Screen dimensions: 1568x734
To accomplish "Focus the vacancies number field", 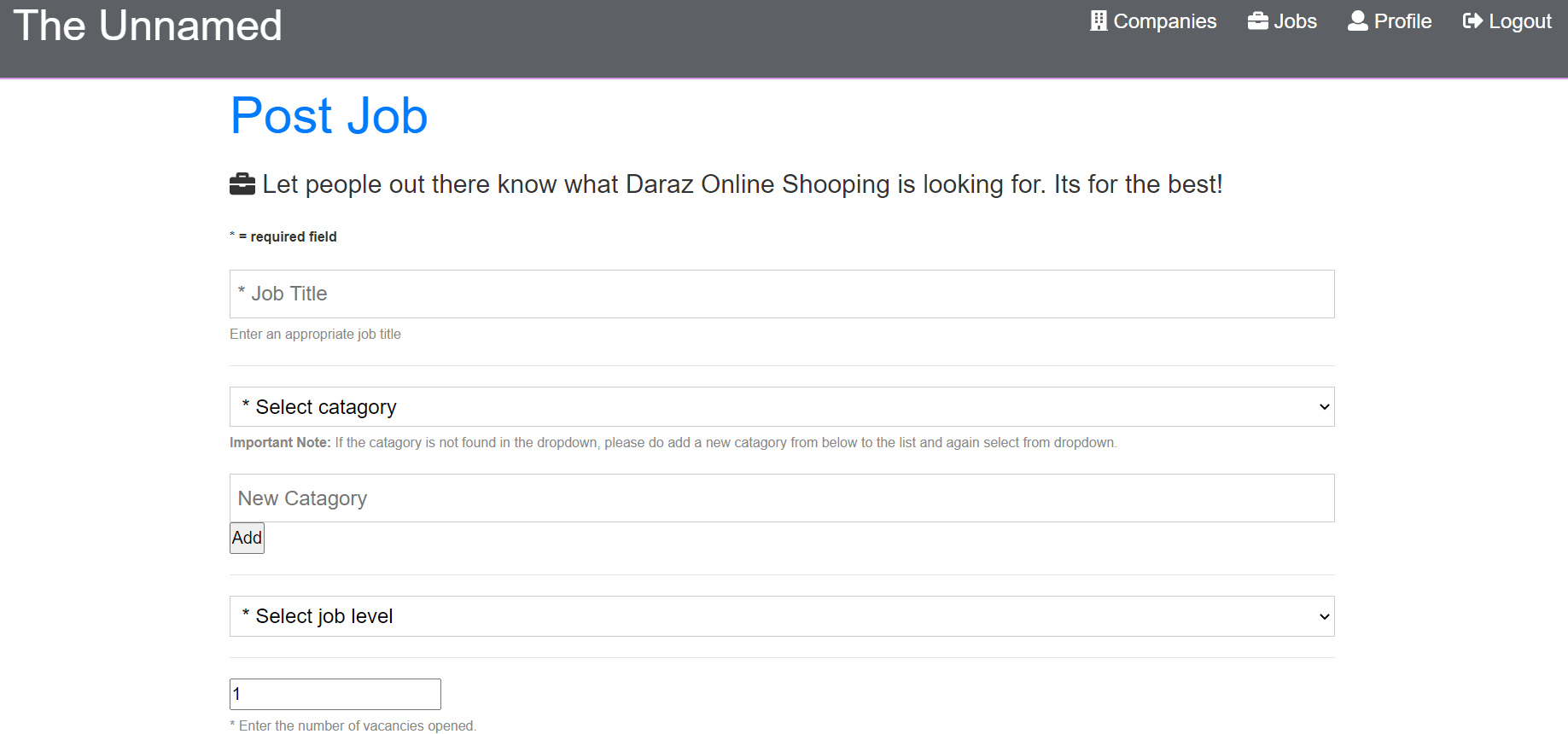I will click(335, 694).
